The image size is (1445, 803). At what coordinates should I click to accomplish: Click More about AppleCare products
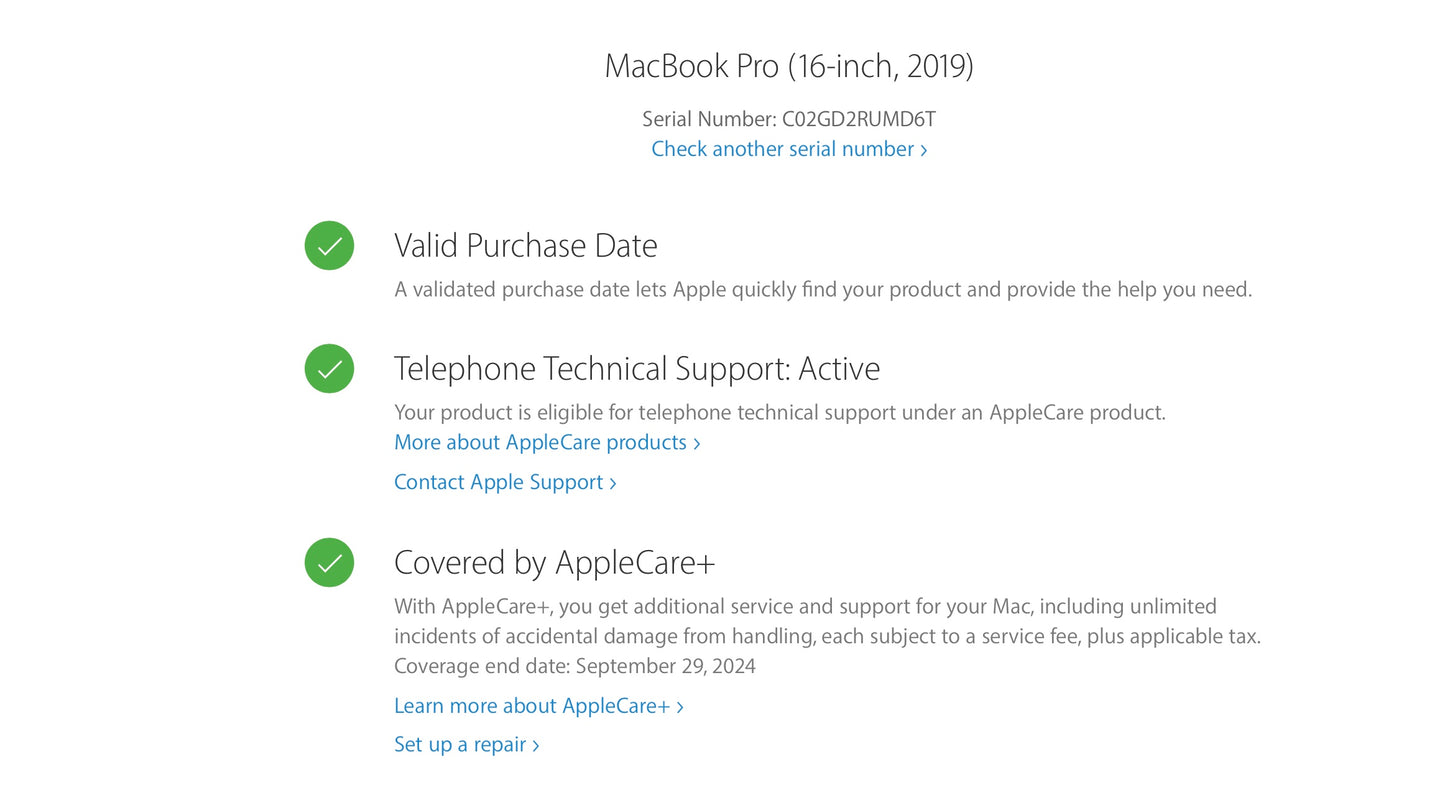pos(540,442)
